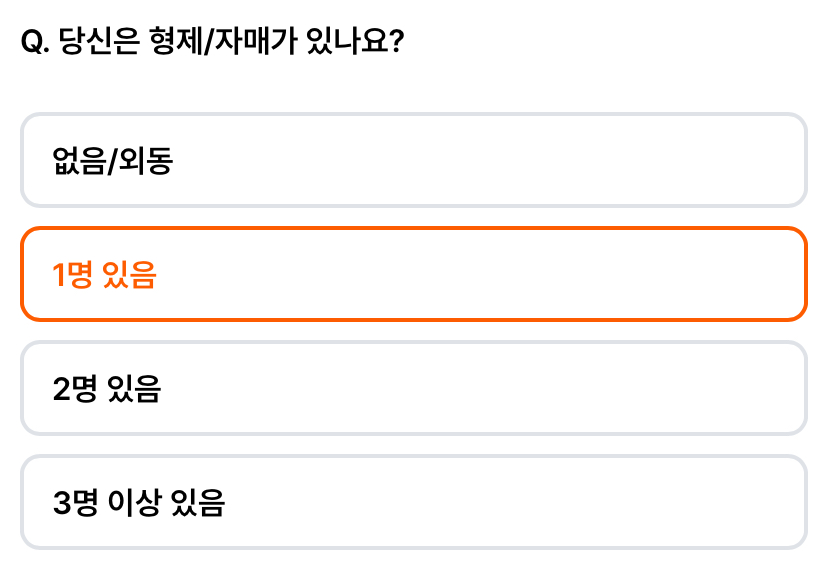Deselect the currently selected 1명 있음 choice
This screenshot has width=828, height=563.
point(413,274)
